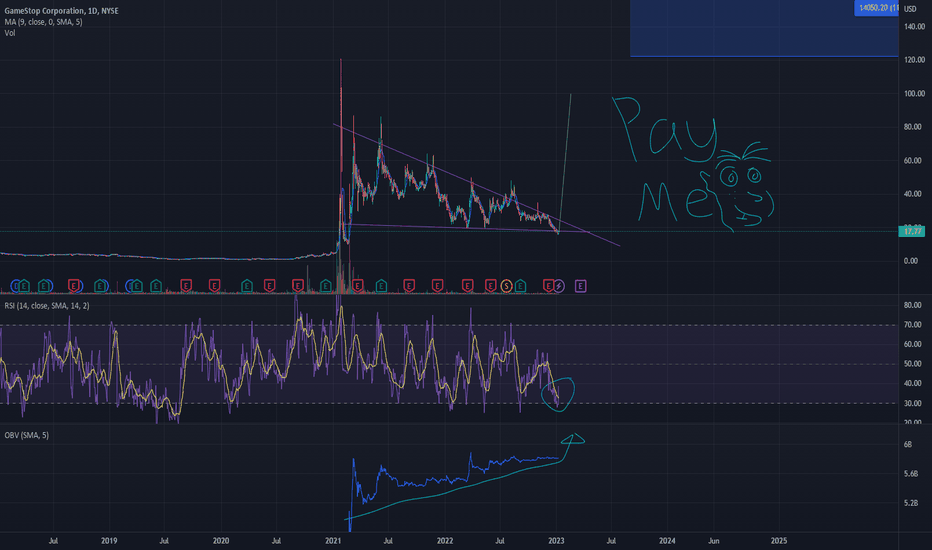This screenshot has height=550, width=932.
Task: Select the OBV (SMA, 5) indicator legend
Action: pyautogui.click(x=27, y=435)
